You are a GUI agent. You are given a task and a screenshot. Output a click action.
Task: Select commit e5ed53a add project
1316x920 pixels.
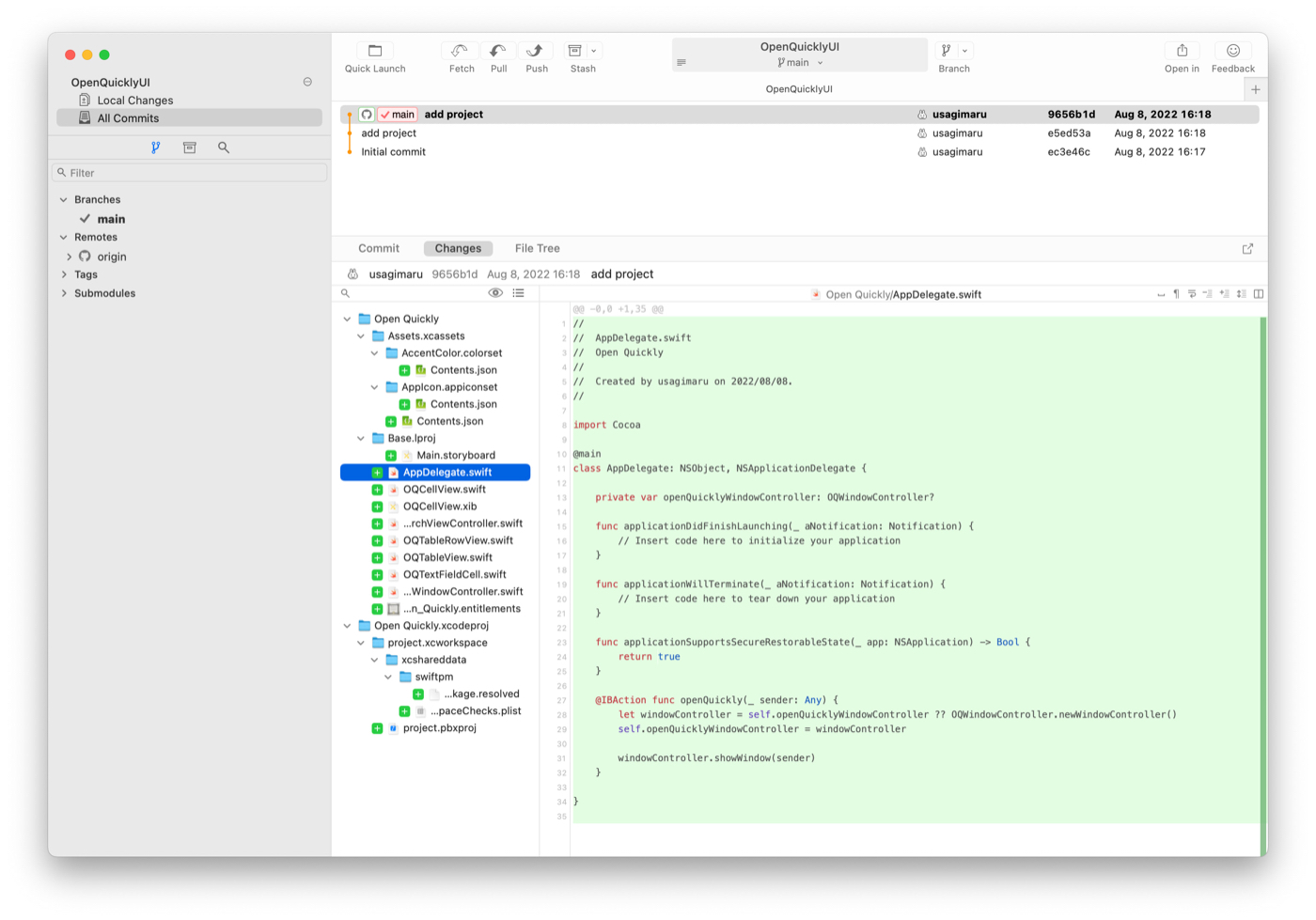(799, 133)
